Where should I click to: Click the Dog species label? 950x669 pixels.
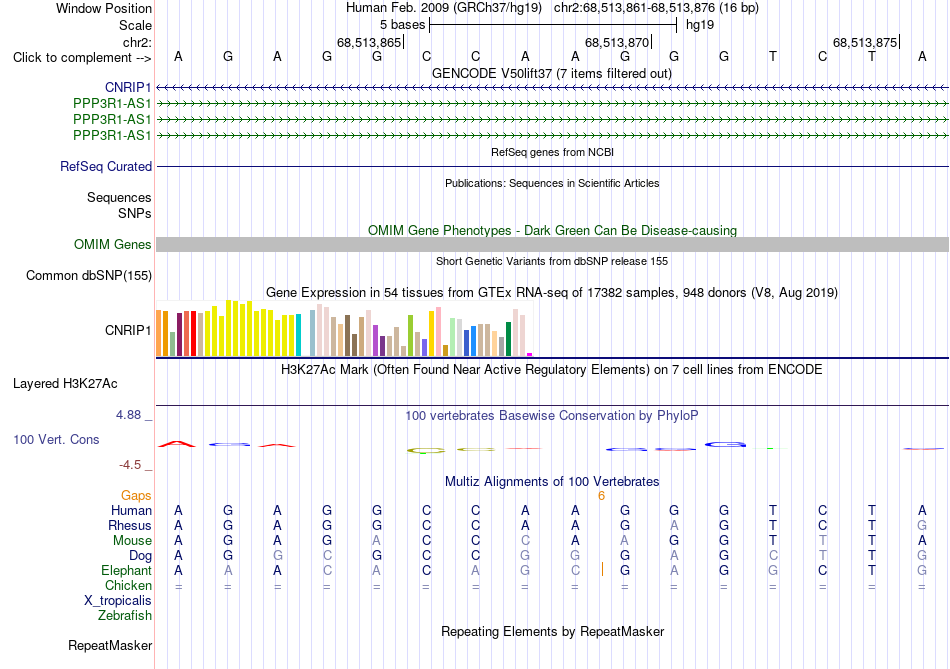point(140,556)
